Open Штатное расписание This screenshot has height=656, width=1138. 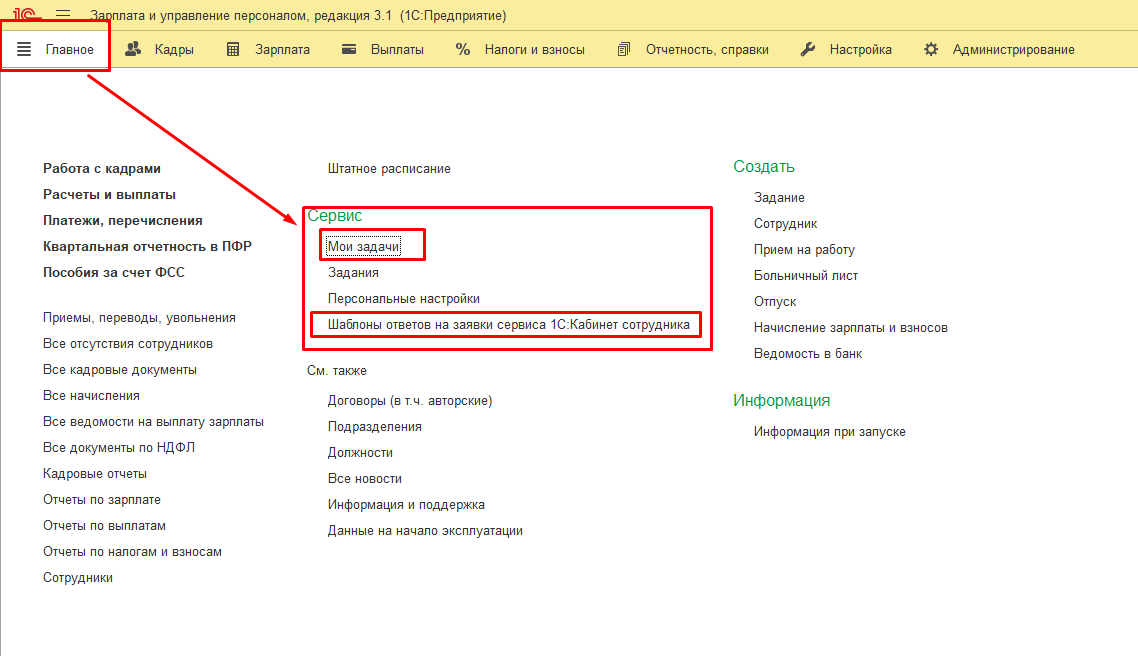[389, 168]
